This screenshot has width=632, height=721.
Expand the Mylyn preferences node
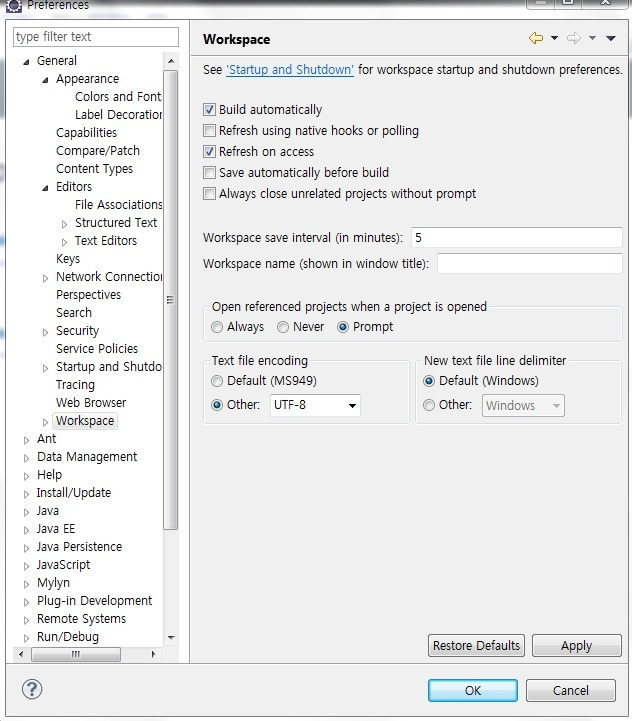point(26,584)
